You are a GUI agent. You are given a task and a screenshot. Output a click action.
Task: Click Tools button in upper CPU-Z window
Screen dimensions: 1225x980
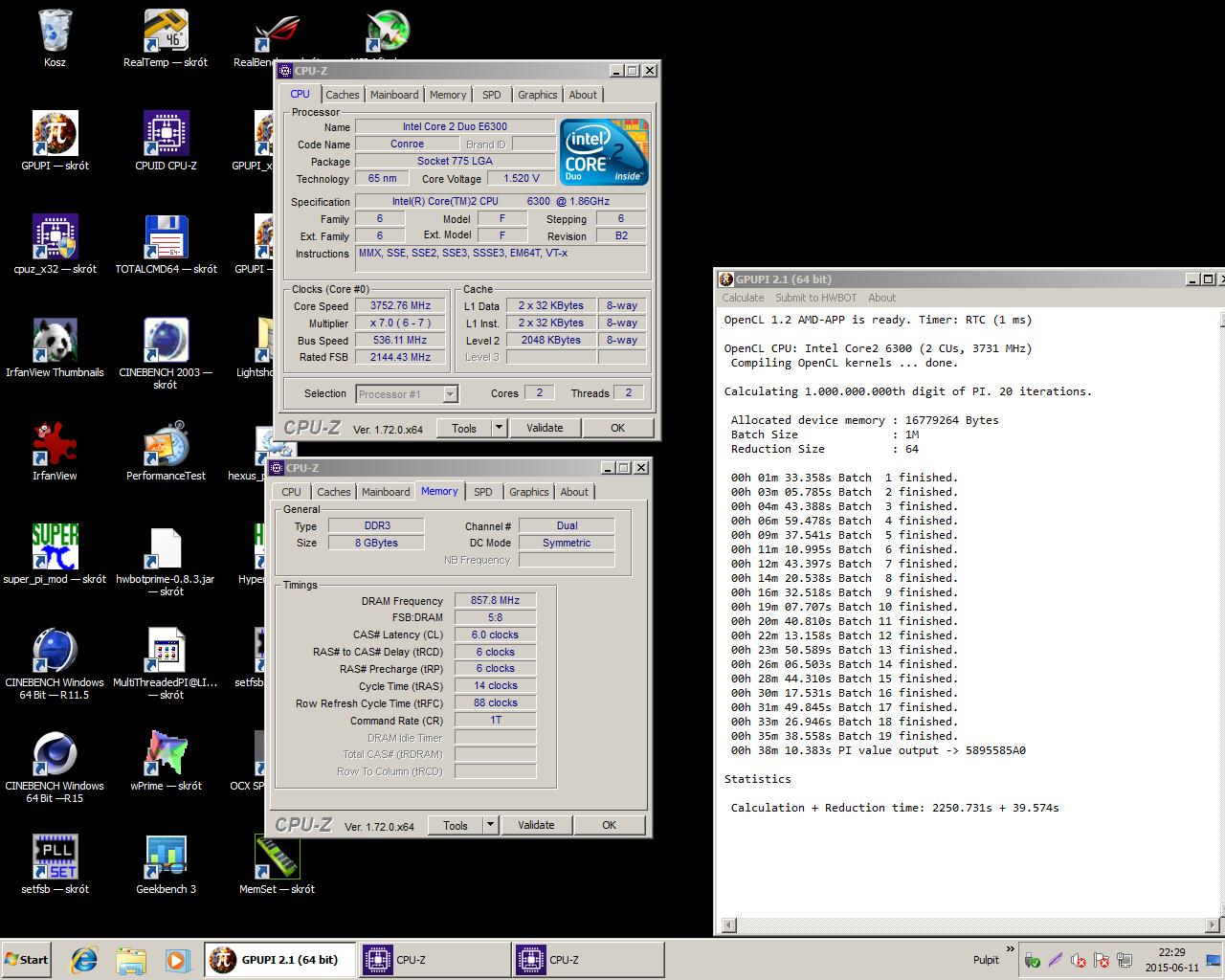[x=464, y=428]
